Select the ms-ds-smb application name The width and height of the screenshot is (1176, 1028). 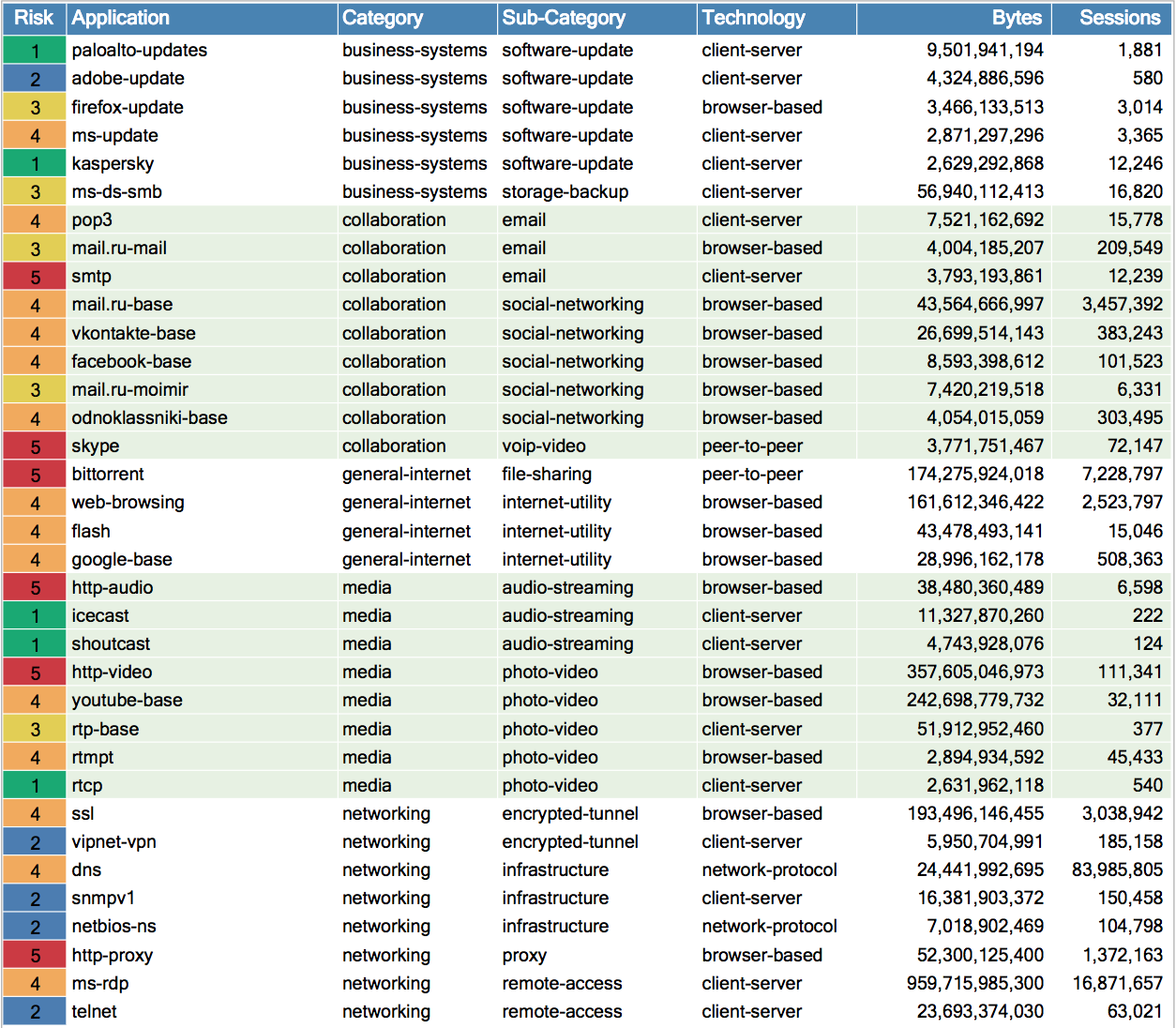[116, 191]
